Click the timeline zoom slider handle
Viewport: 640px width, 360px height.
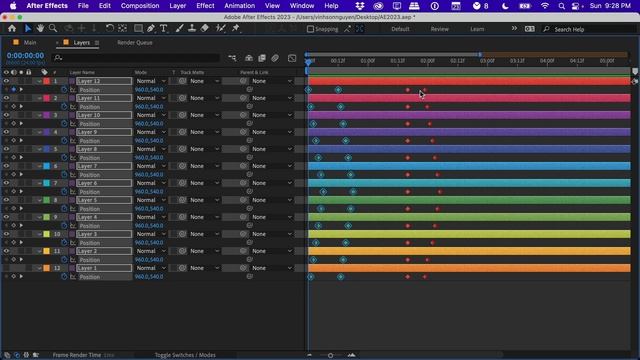[330, 356]
